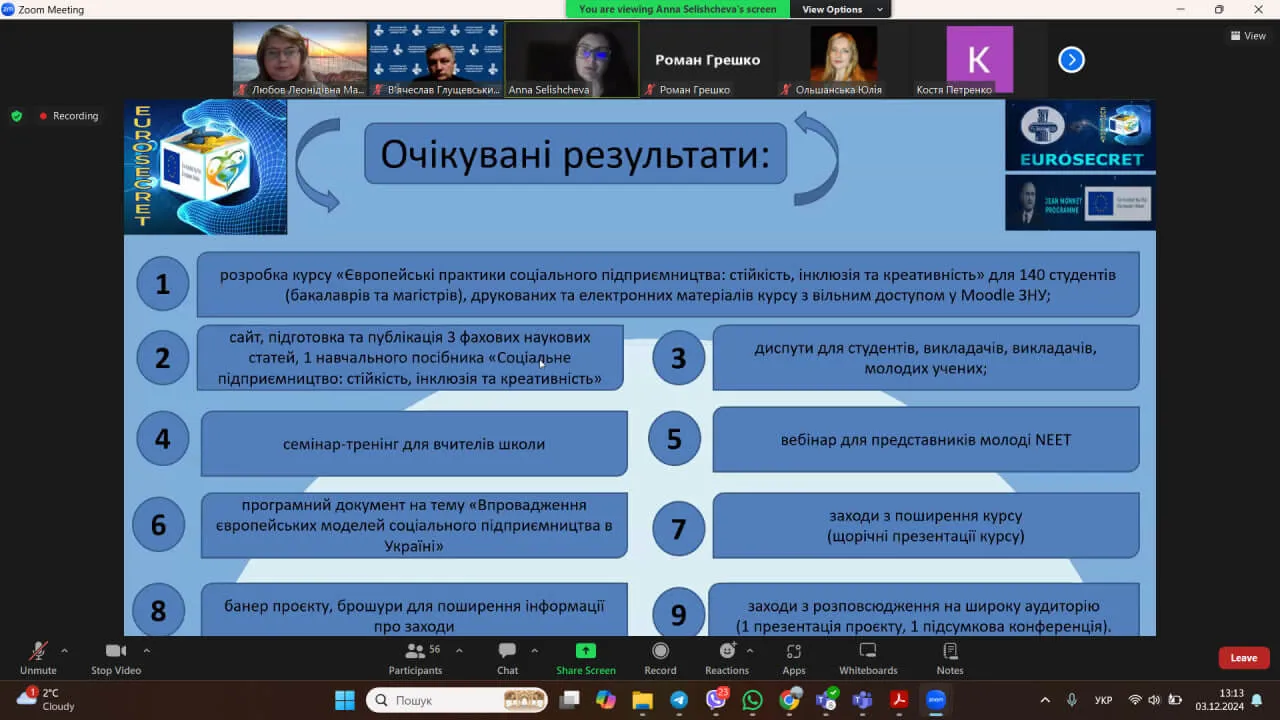Viewport: 1280px width, 720px height.
Task: Expand the arrow next to Participants
Action: pos(459,650)
